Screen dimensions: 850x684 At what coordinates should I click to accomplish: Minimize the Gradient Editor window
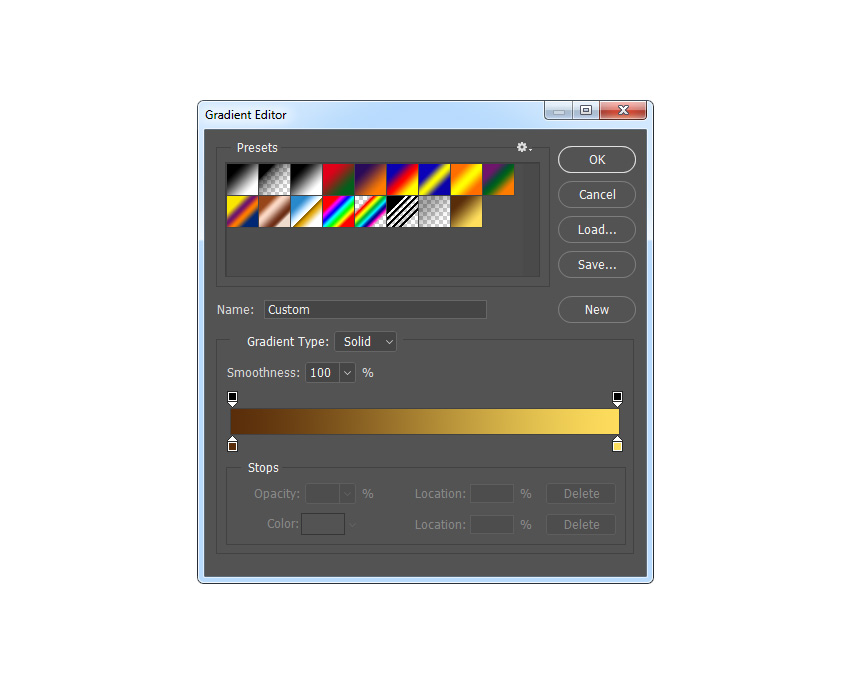tap(559, 111)
